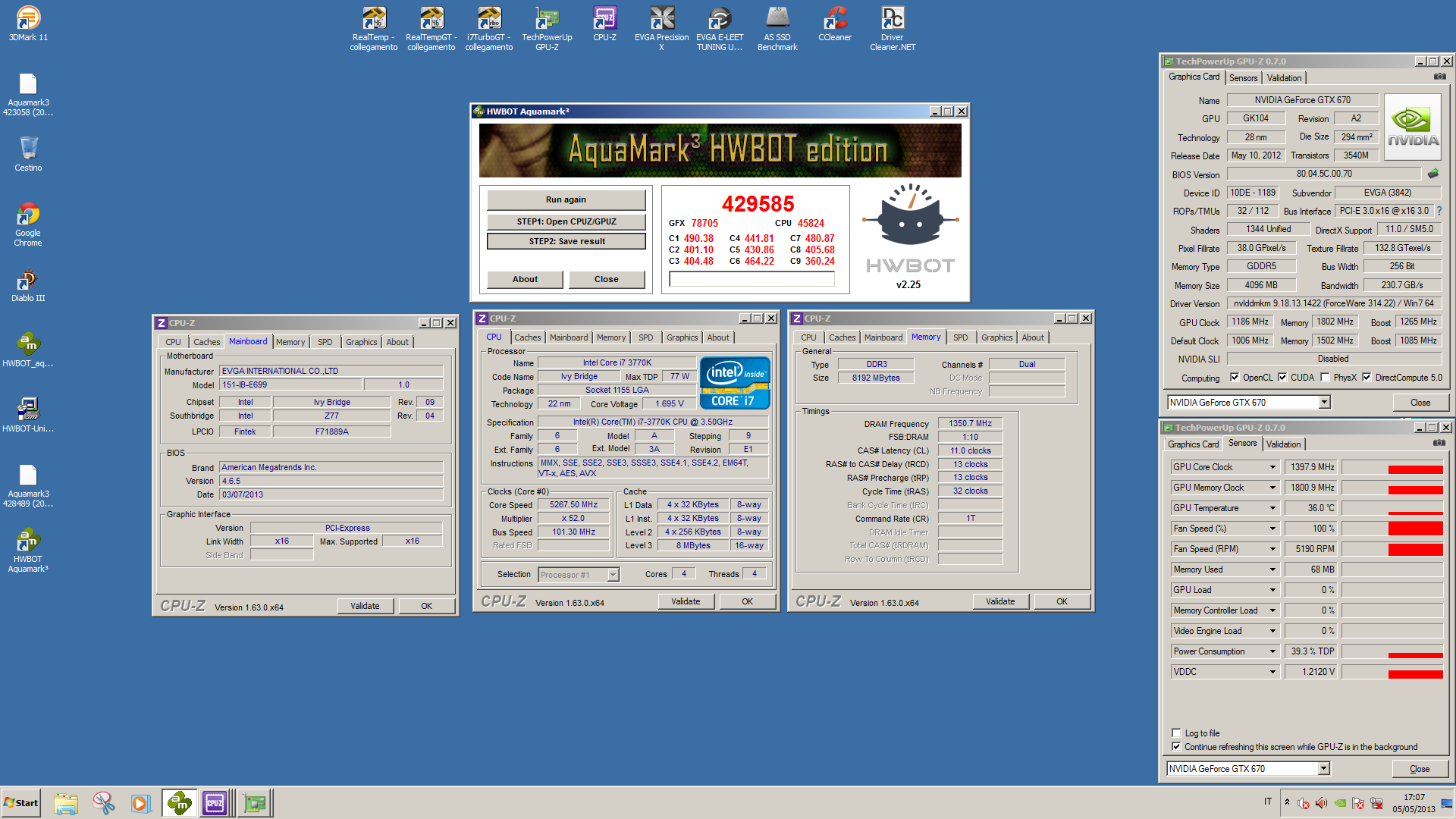This screenshot has width=1456, height=819.
Task: Expand the GPU Memory Clock sensor dropdown
Action: [1273, 488]
